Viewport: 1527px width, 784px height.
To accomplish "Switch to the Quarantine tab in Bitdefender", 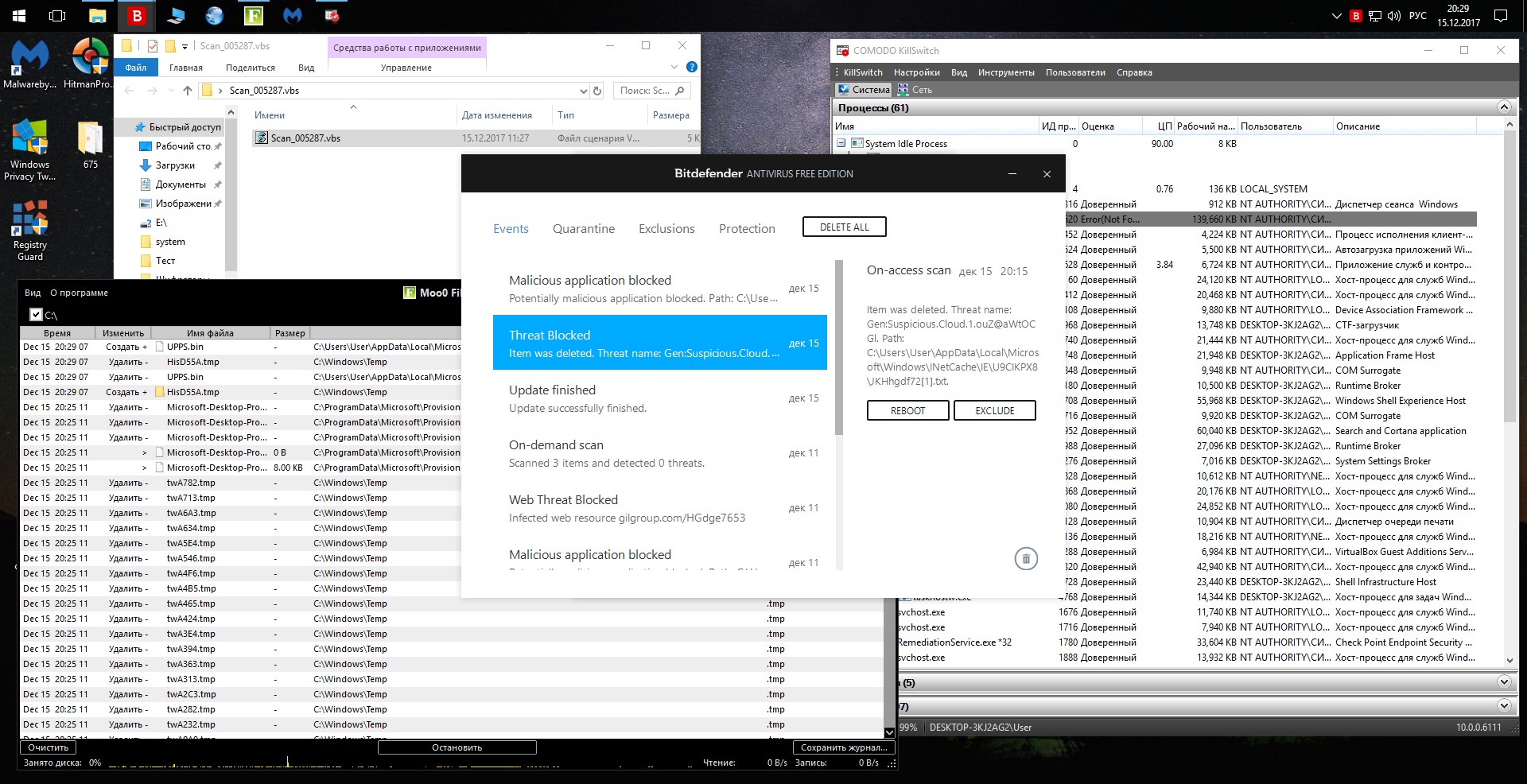I will point(583,229).
